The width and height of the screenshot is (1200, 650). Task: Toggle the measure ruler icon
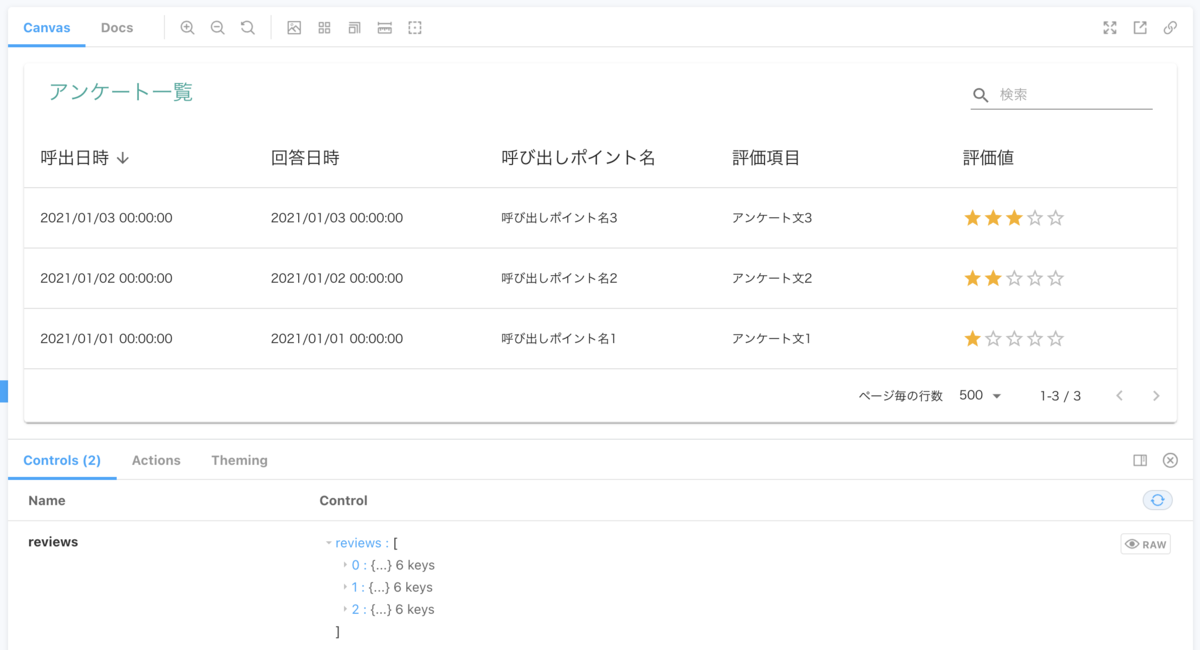point(385,28)
